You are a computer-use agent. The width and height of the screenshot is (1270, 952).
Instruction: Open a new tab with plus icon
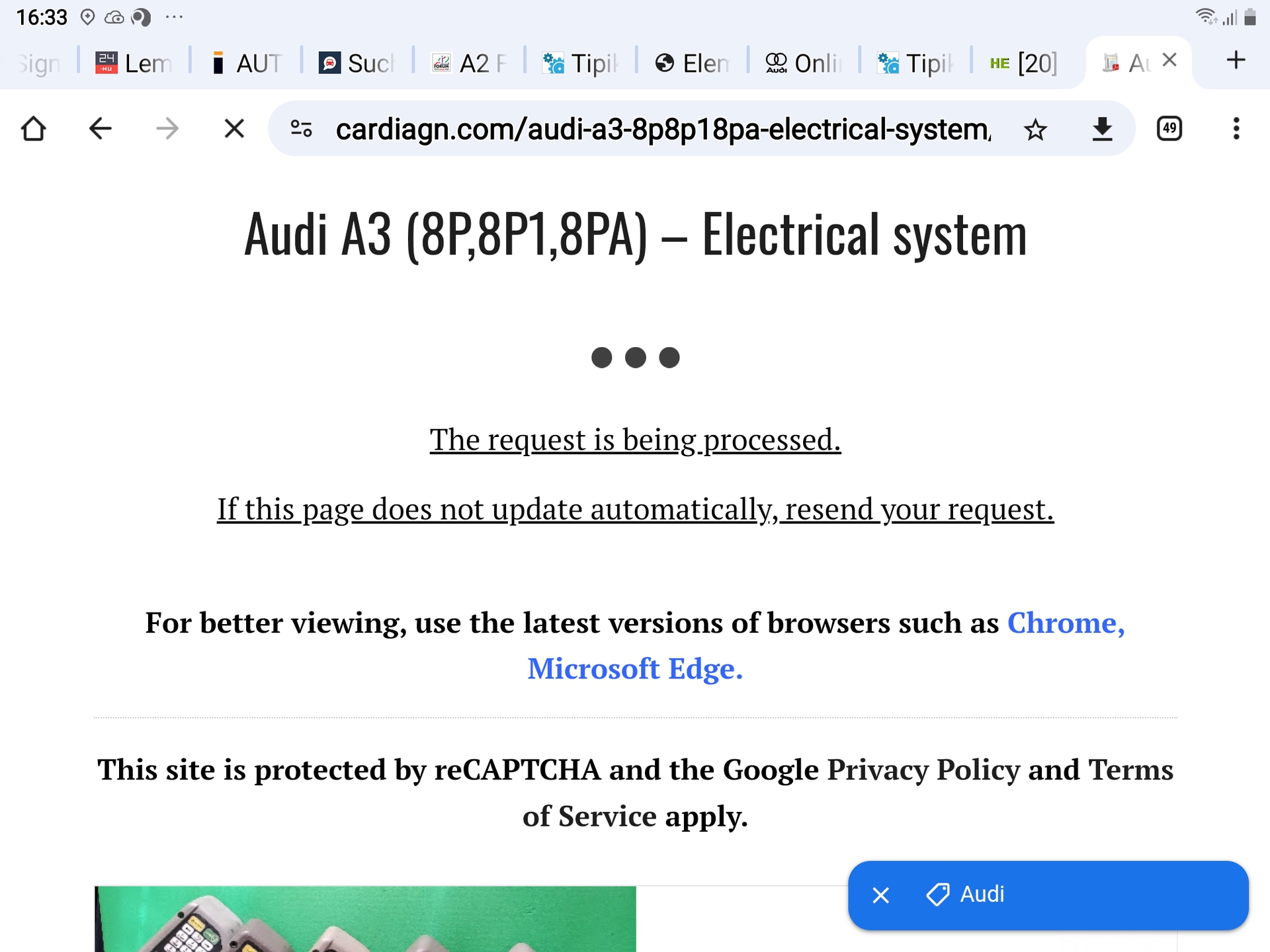[1235, 61]
